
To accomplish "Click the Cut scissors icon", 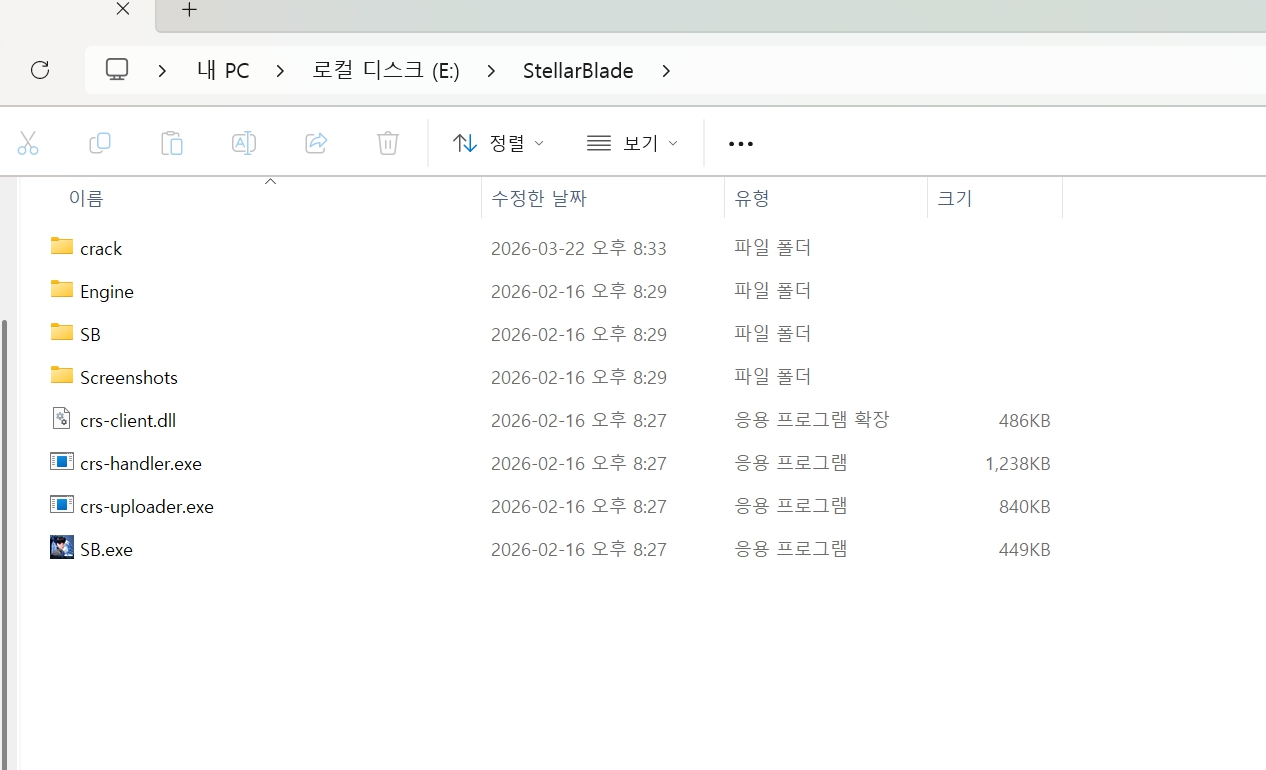I will coord(28,143).
